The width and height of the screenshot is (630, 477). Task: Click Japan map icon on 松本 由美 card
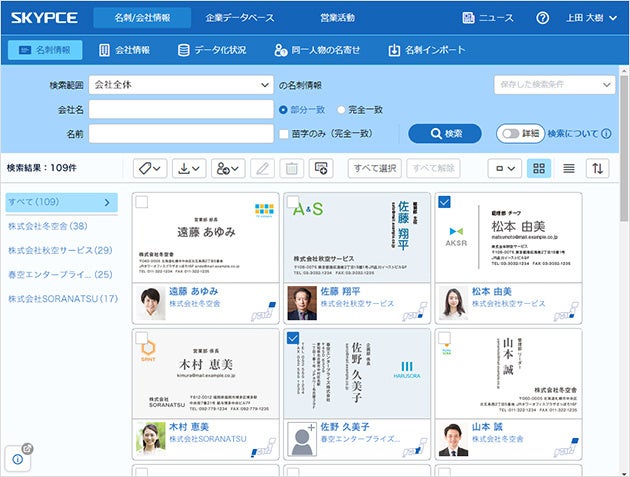click(x=566, y=312)
